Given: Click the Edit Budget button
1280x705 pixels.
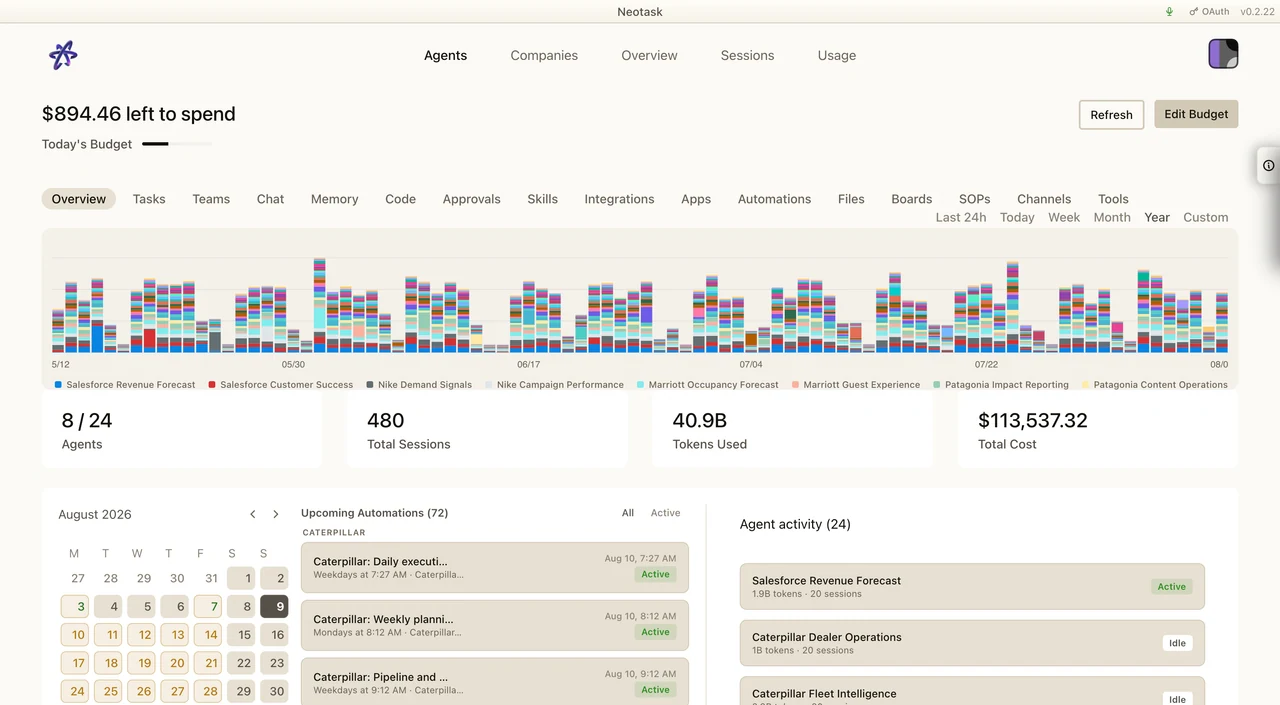Looking at the screenshot, I should [x=1196, y=114].
